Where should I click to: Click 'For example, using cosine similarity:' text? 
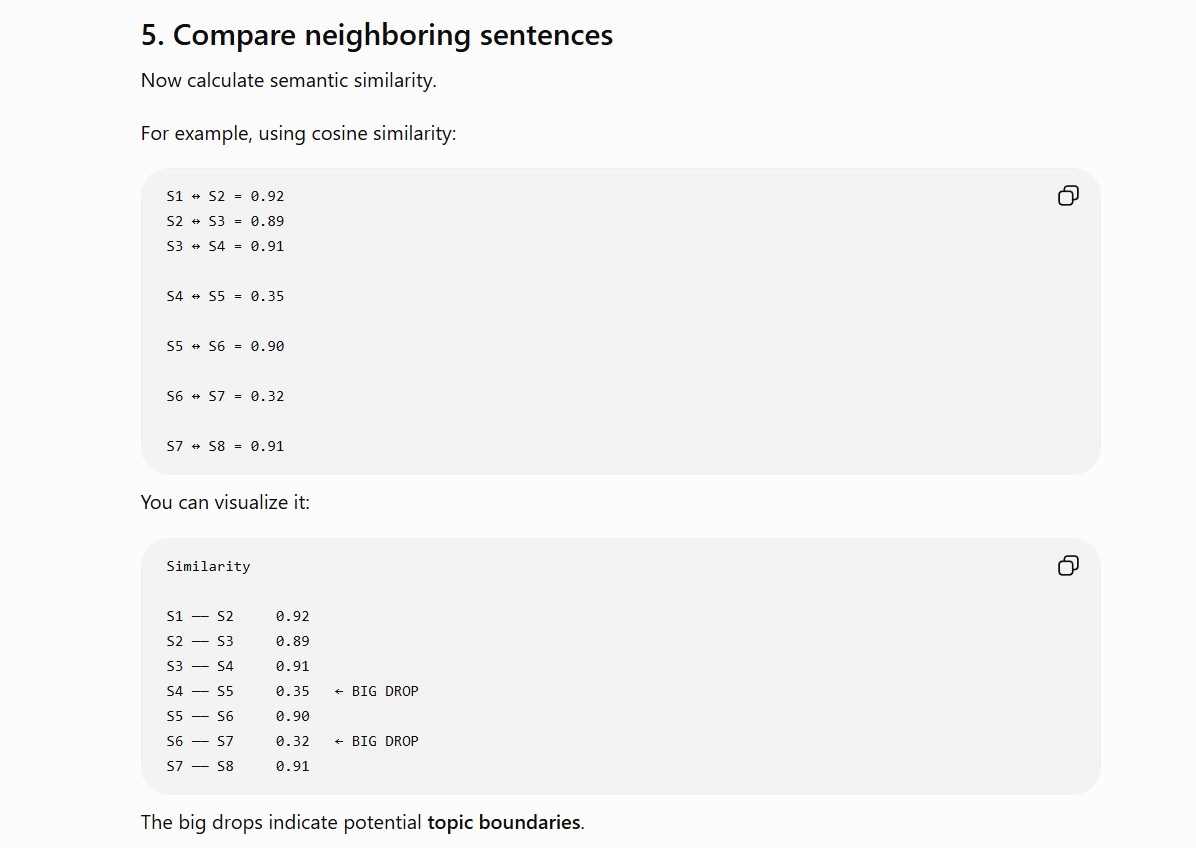[298, 133]
